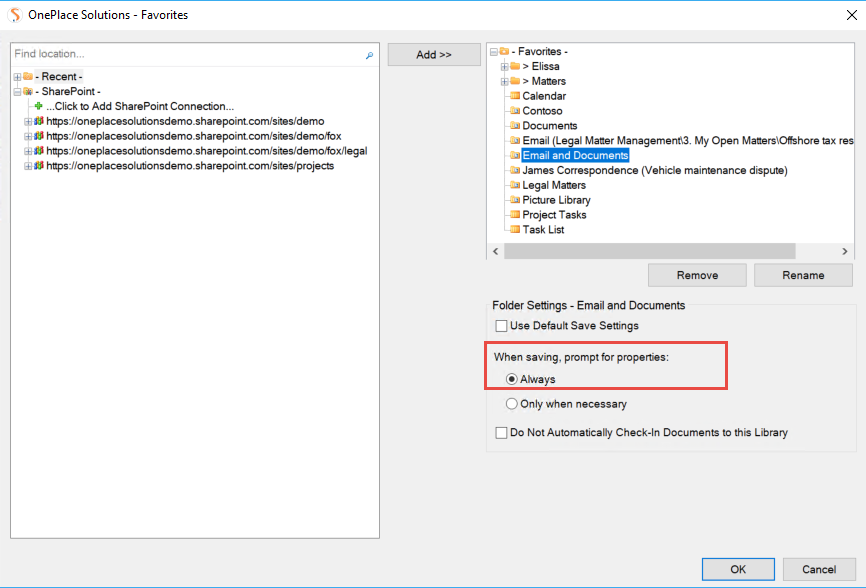Select the sites/projects URL
866x588 pixels.
pyautogui.click(x=190, y=166)
